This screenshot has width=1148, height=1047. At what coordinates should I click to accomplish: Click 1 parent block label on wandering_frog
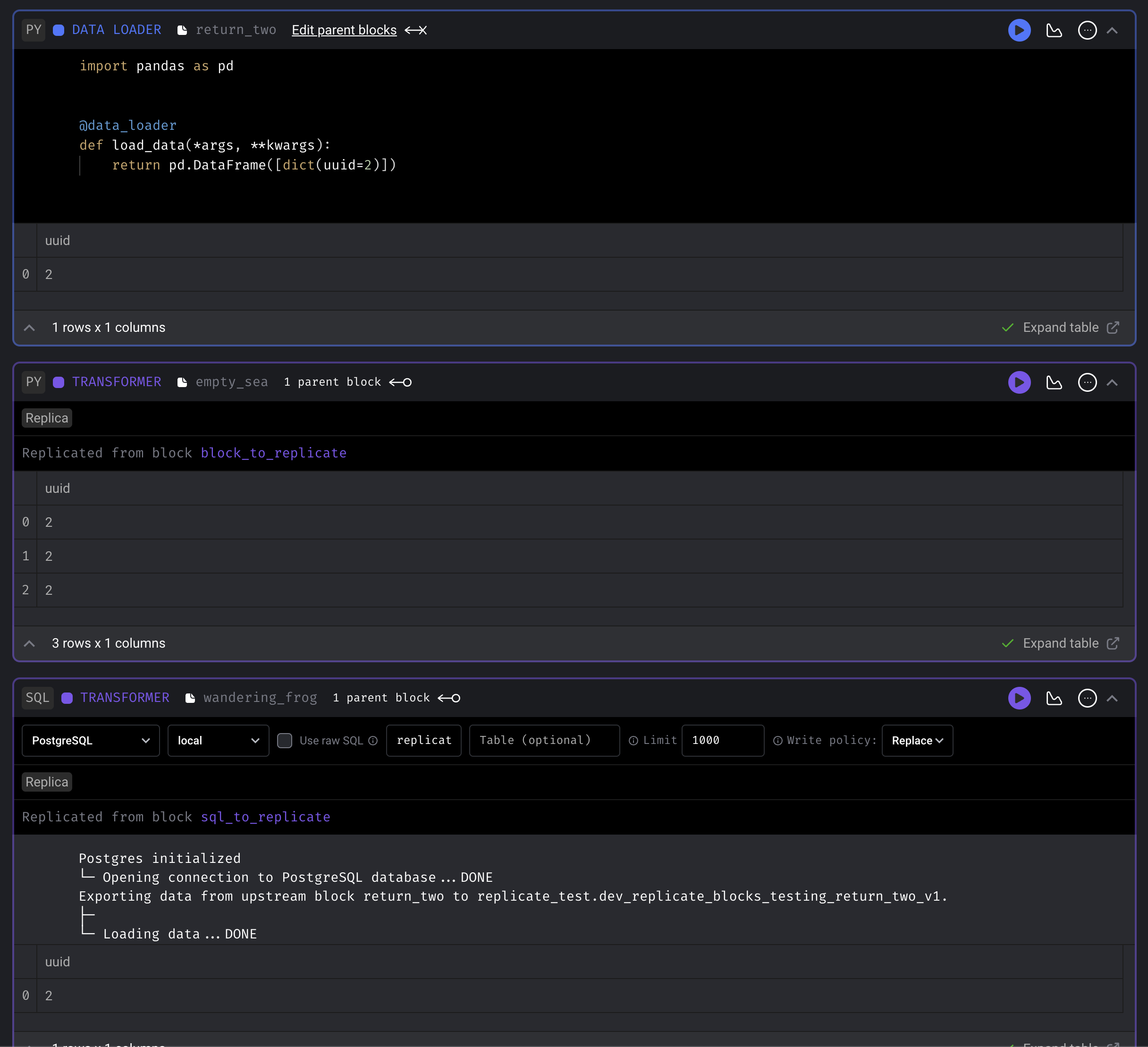click(381, 698)
